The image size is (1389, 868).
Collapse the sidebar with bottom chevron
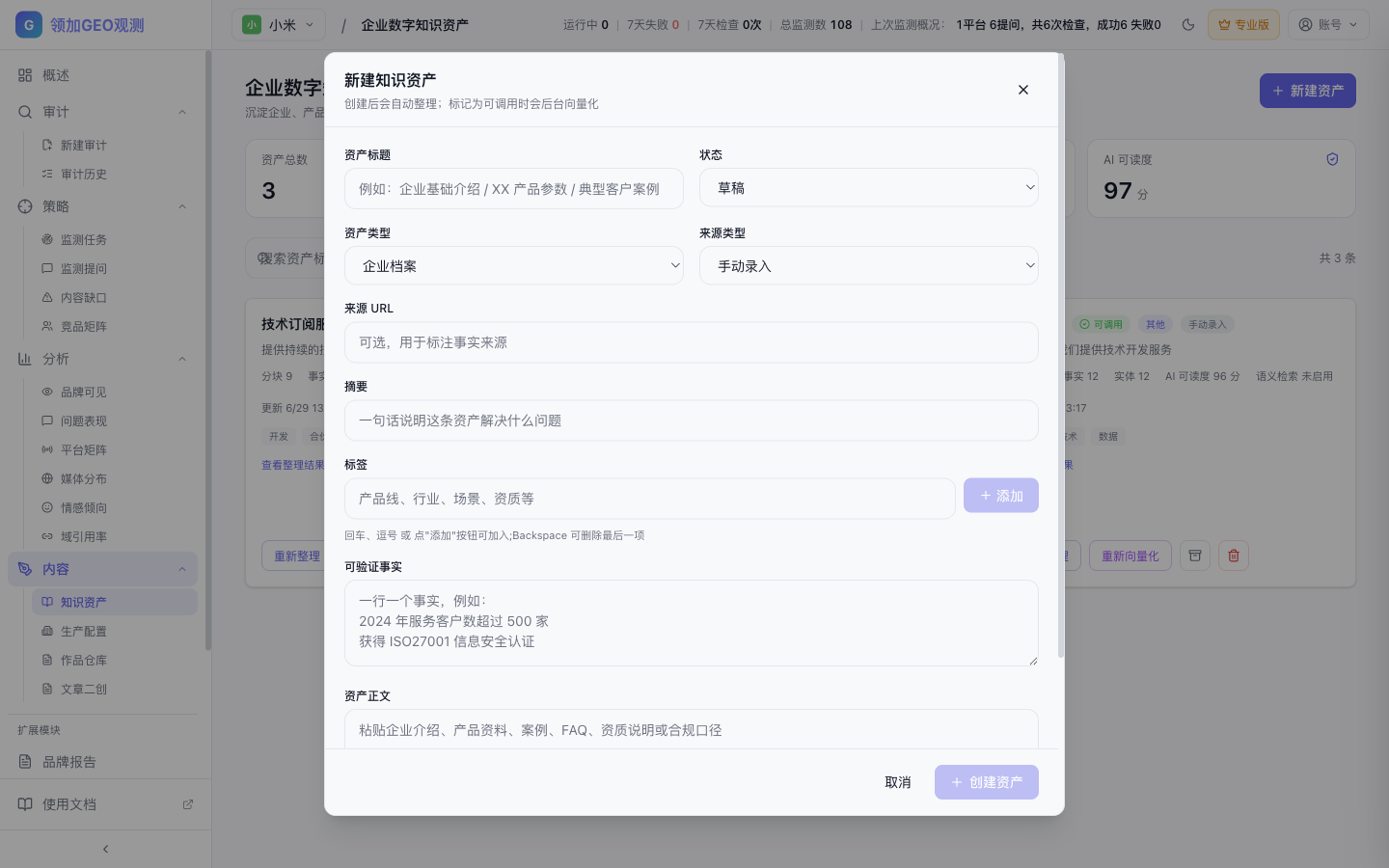[105, 849]
